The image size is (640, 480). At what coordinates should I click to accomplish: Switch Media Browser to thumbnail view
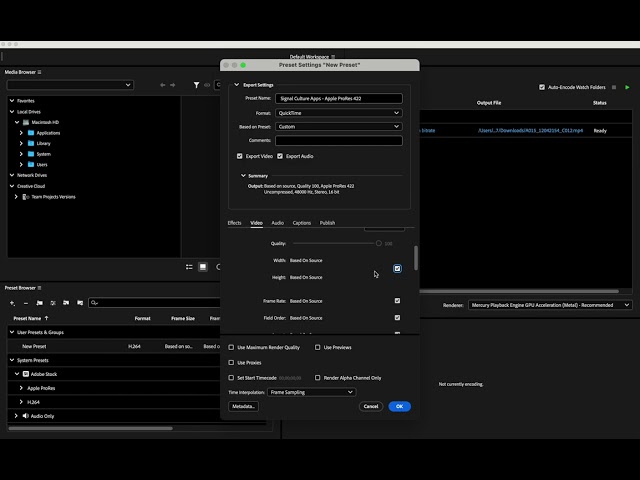coord(203,267)
